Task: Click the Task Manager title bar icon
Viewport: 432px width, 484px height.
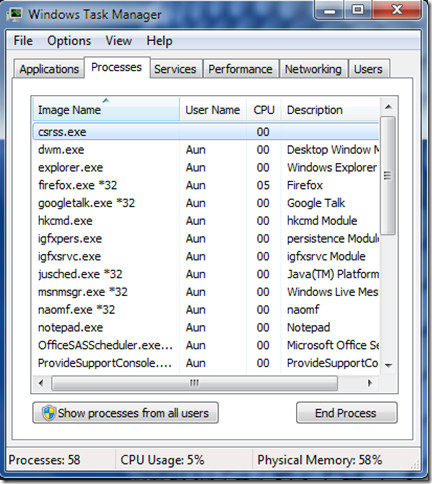Action: [x=14, y=15]
